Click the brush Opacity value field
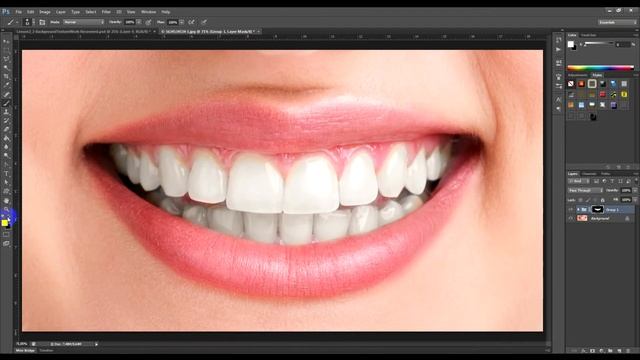Viewport: 640px width, 360px height. point(130,22)
